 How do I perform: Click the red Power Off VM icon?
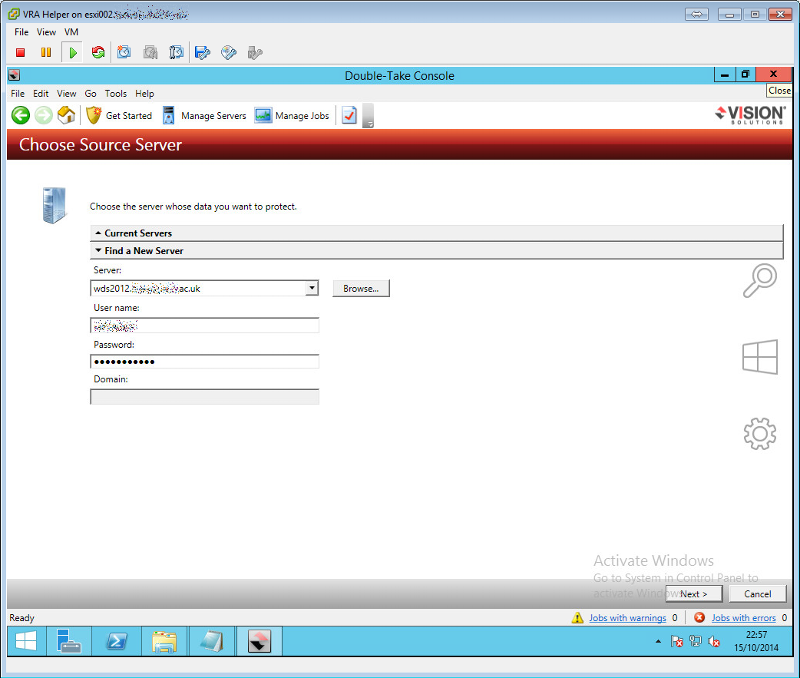click(20, 53)
